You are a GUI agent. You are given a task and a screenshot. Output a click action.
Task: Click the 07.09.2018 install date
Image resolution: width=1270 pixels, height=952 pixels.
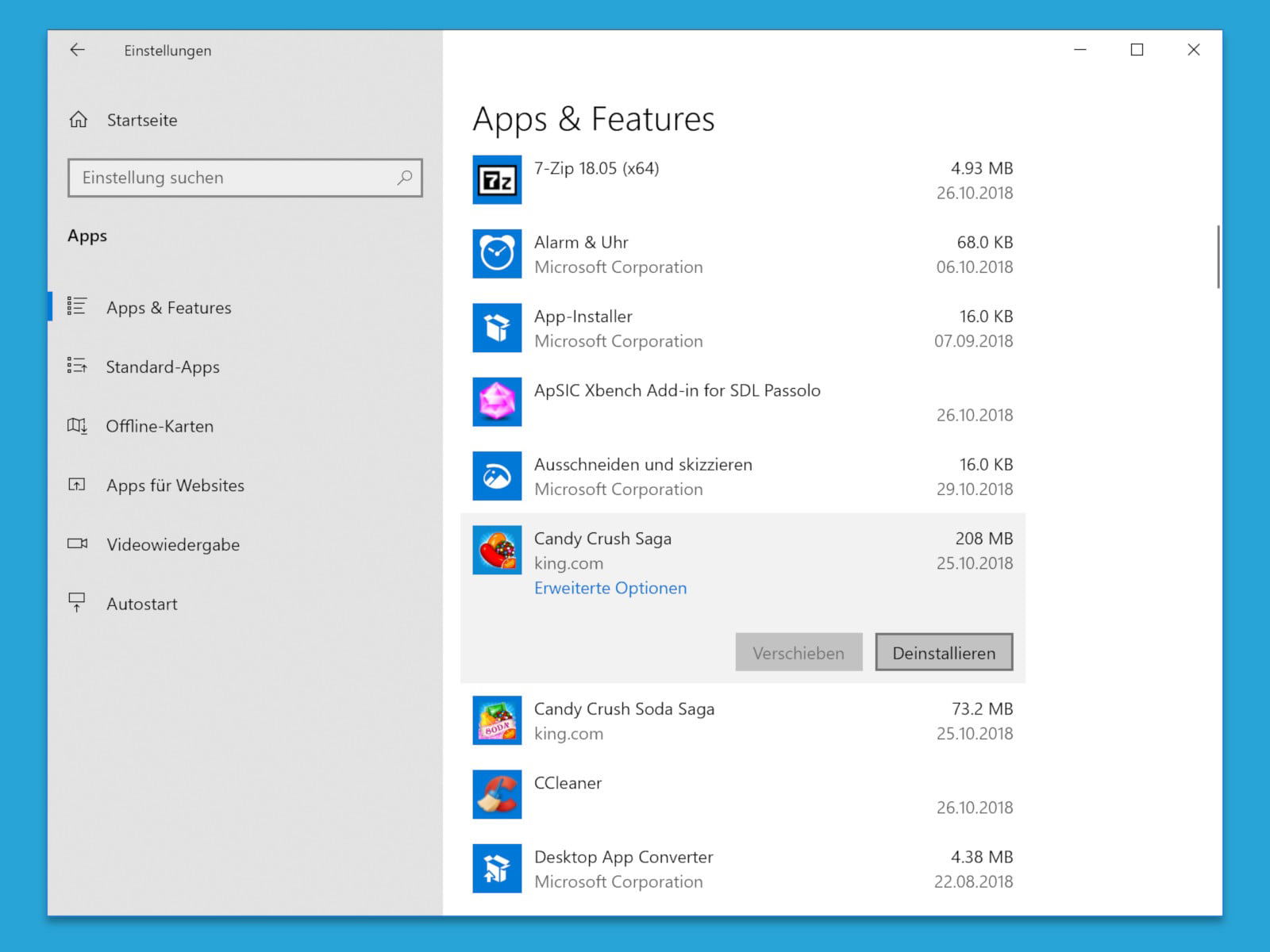point(974,341)
